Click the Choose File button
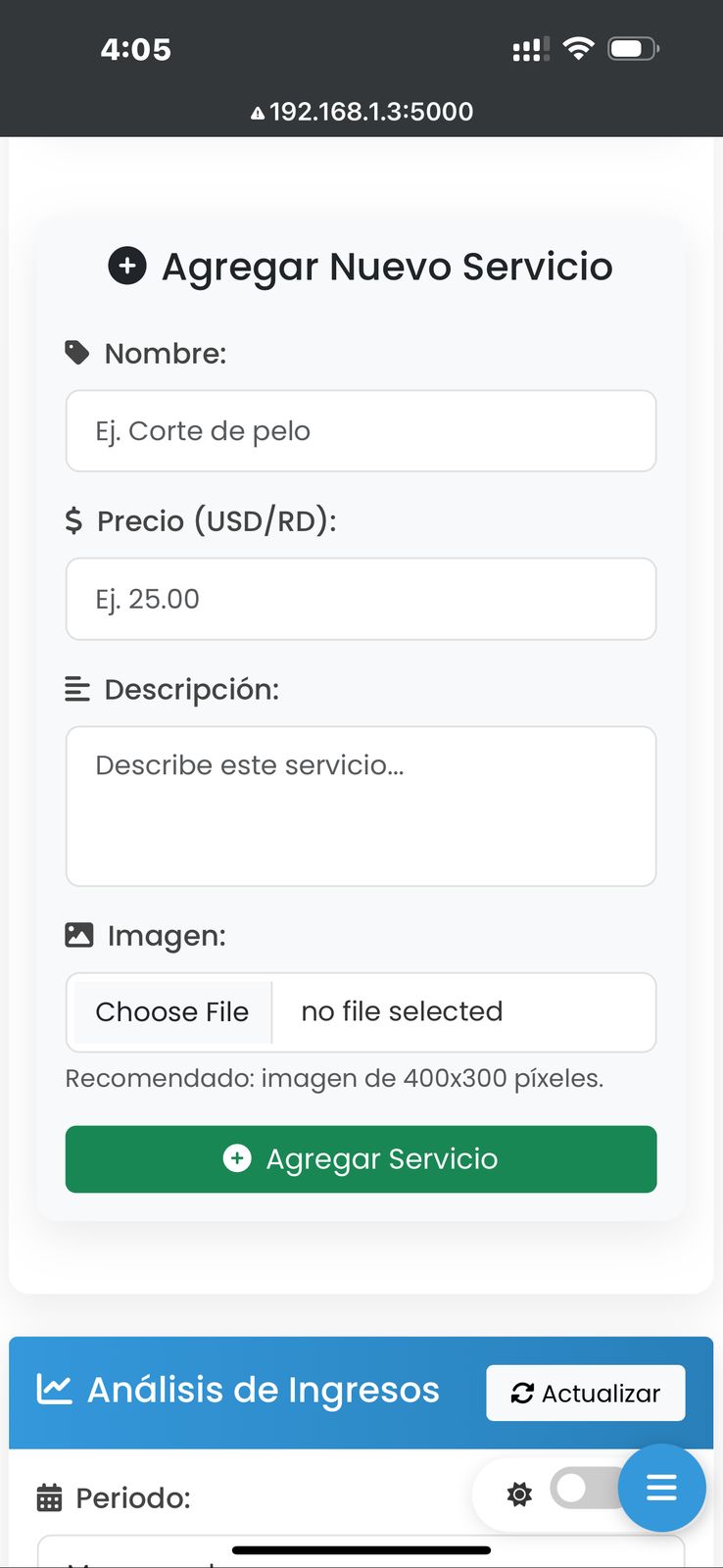The image size is (723, 1568). point(172,1011)
